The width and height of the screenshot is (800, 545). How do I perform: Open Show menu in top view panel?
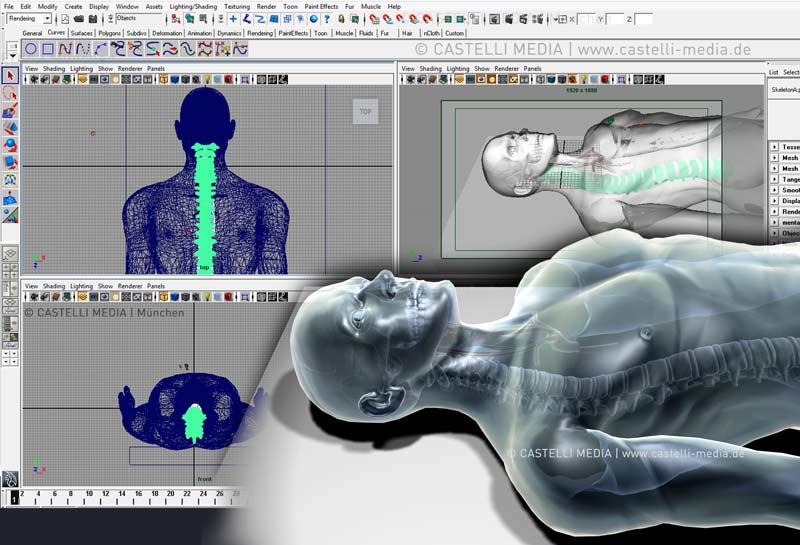[x=105, y=68]
